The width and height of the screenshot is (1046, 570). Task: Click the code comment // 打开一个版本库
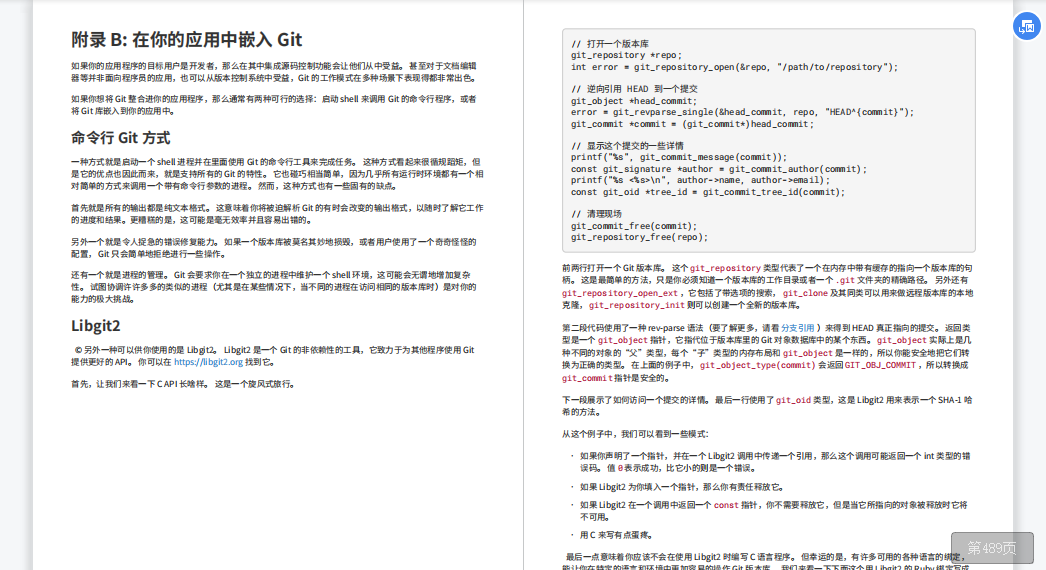[x=610, y=44]
